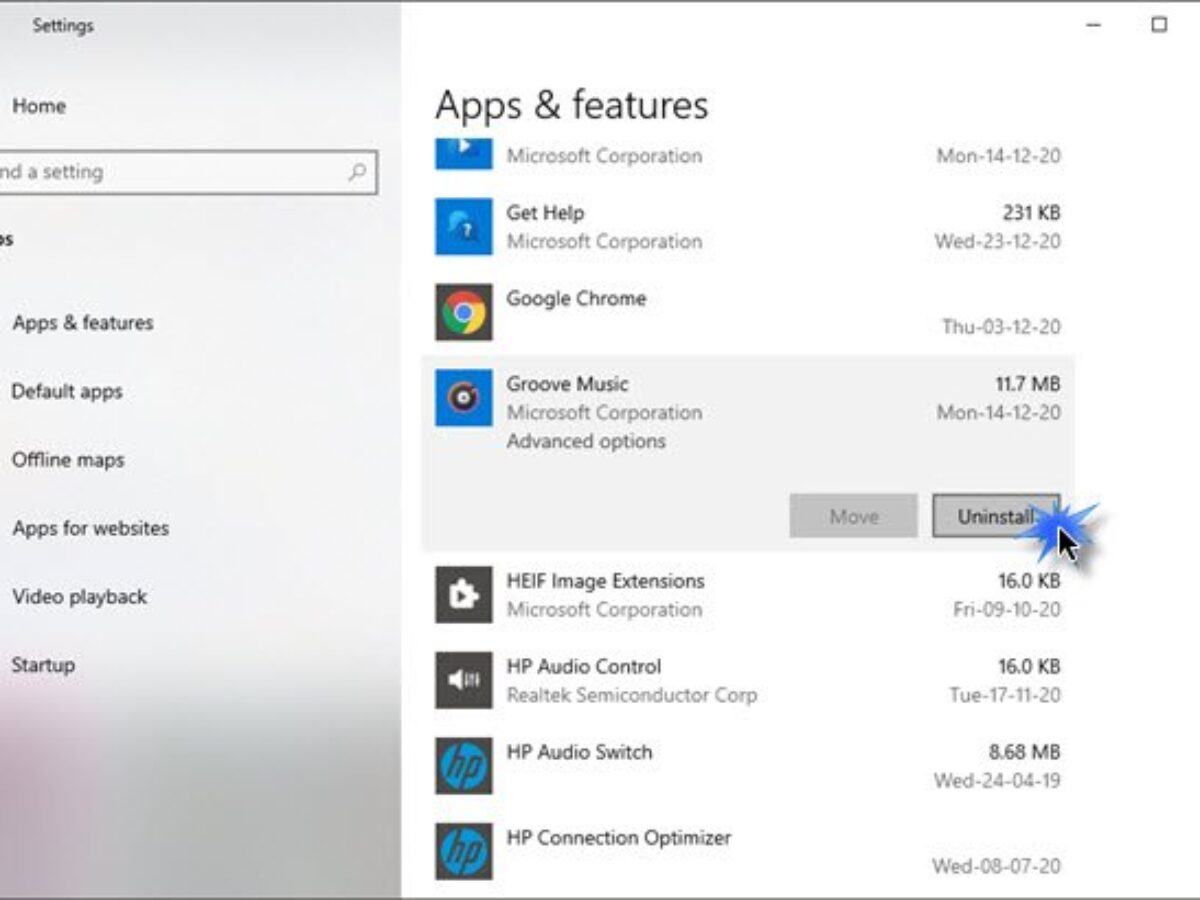Open Video playback settings page
The width and height of the screenshot is (1200, 900).
[x=80, y=597]
